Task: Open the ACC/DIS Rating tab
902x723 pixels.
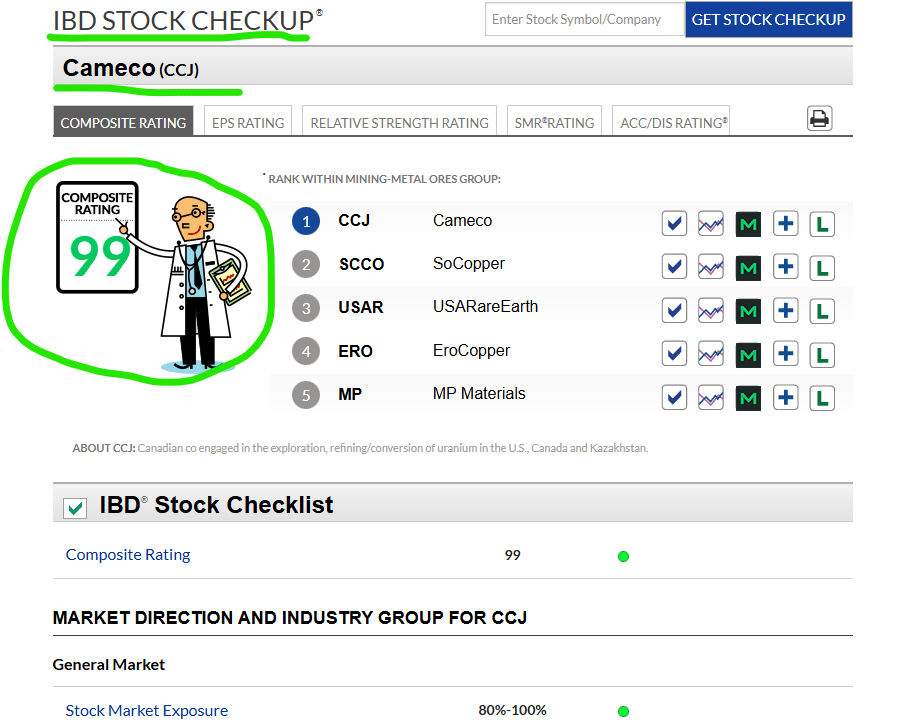Action: click(x=671, y=121)
